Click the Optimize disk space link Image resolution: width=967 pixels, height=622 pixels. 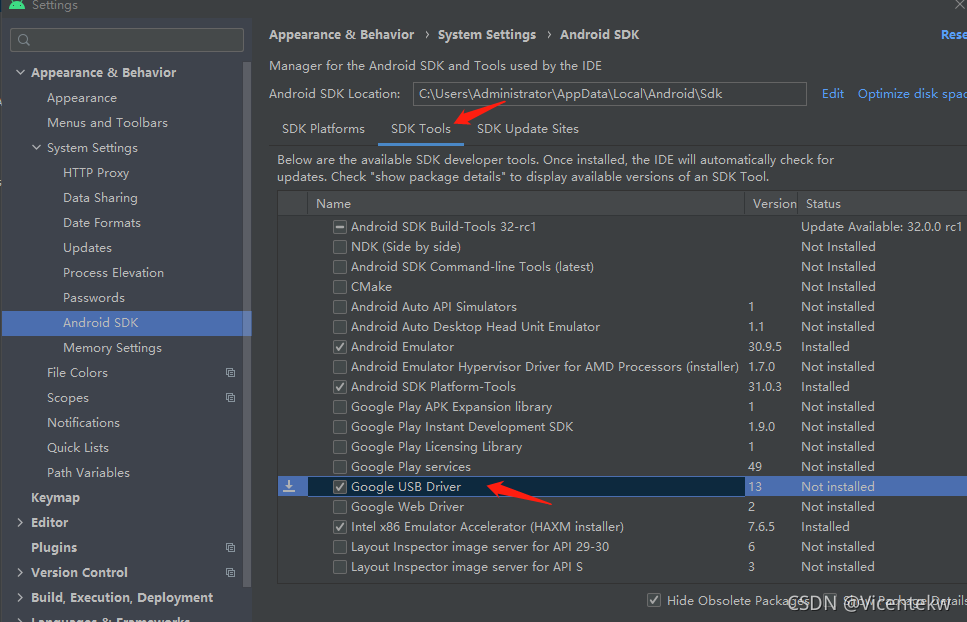point(911,94)
